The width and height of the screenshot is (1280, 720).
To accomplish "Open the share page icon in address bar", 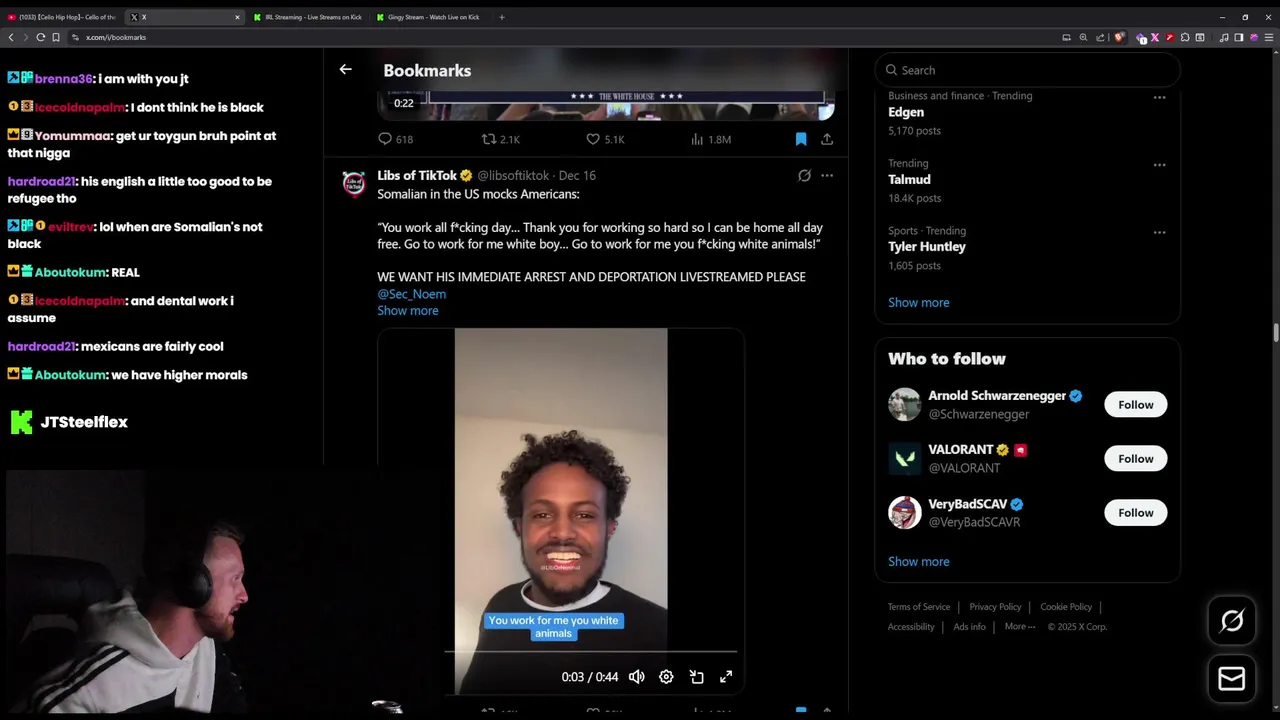I will click(x=1100, y=37).
